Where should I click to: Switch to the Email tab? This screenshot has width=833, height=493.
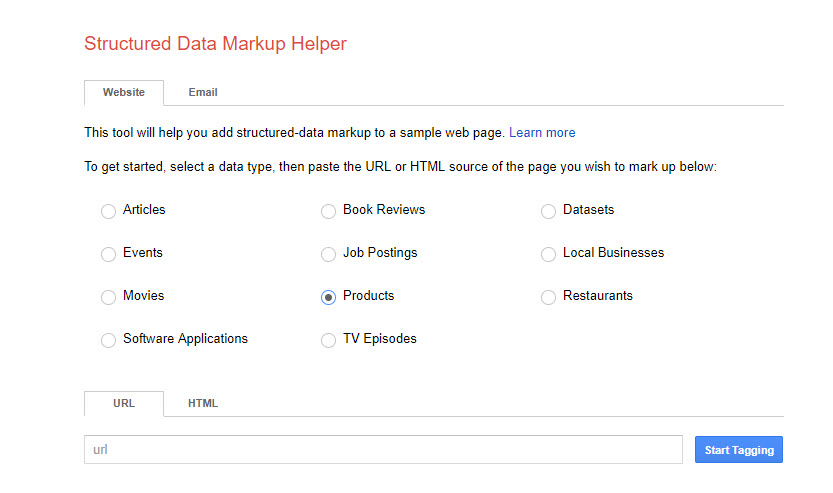[x=203, y=92]
